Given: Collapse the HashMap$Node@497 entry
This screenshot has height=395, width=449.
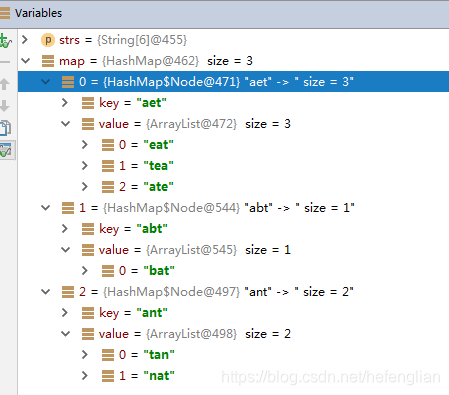Looking at the screenshot, I should [x=45, y=292].
